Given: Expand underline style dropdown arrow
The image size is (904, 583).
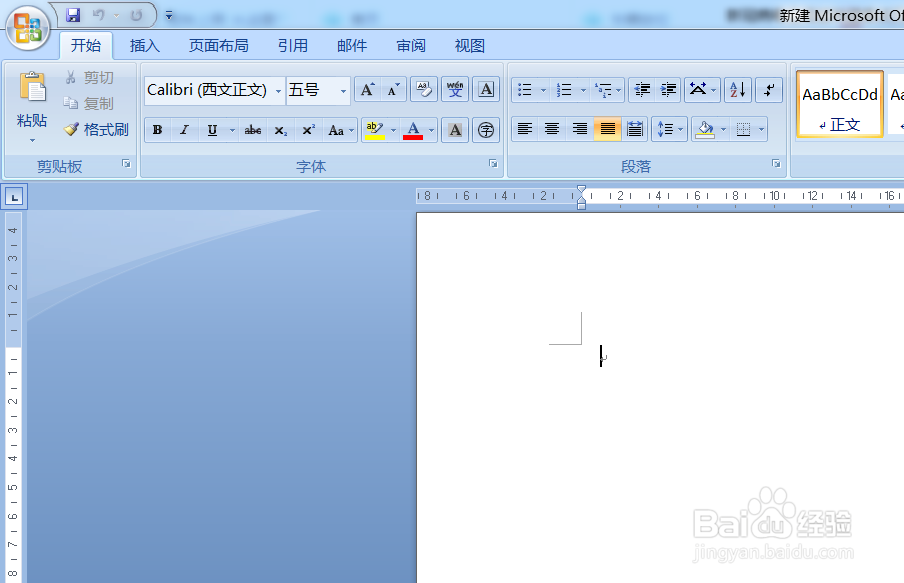Looking at the screenshot, I should (232, 130).
